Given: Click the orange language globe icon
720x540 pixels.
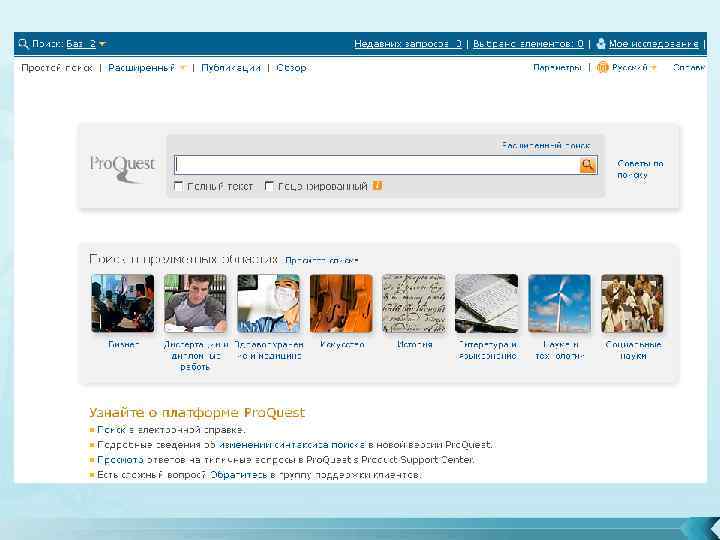Looking at the screenshot, I should (x=602, y=68).
